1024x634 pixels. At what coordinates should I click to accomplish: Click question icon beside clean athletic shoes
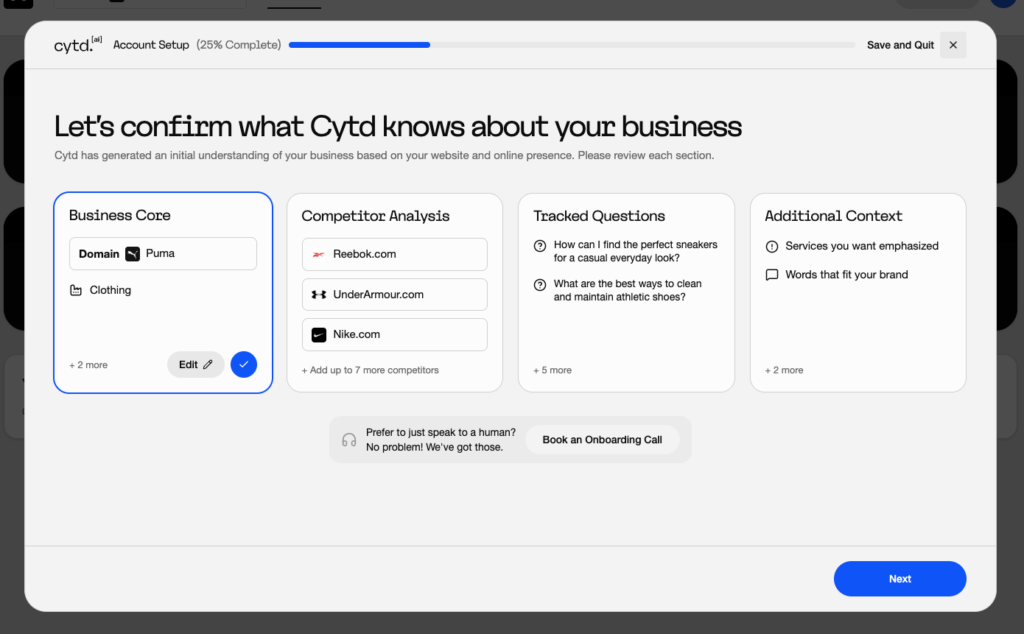(540, 285)
